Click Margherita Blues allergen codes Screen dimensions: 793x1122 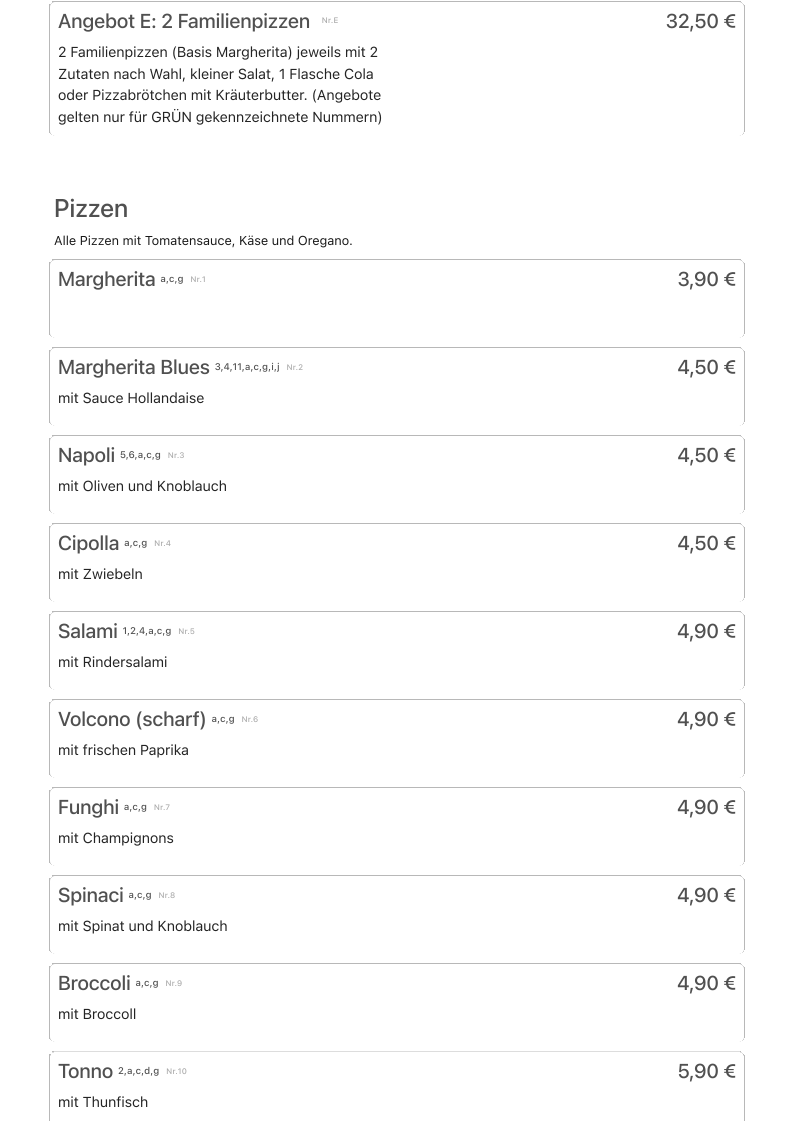coord(247,367)
